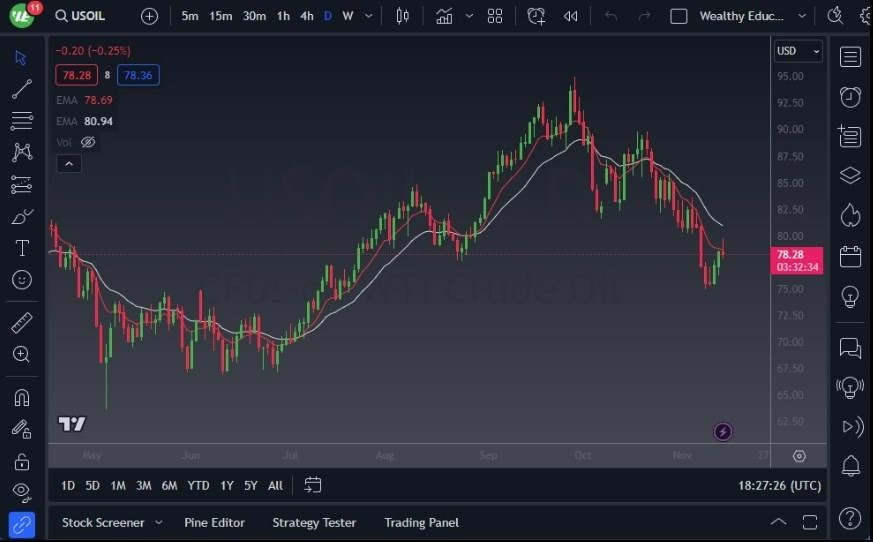Open the object tree layers panel
Screen dimensions: 873x542
tap(850, 175)
